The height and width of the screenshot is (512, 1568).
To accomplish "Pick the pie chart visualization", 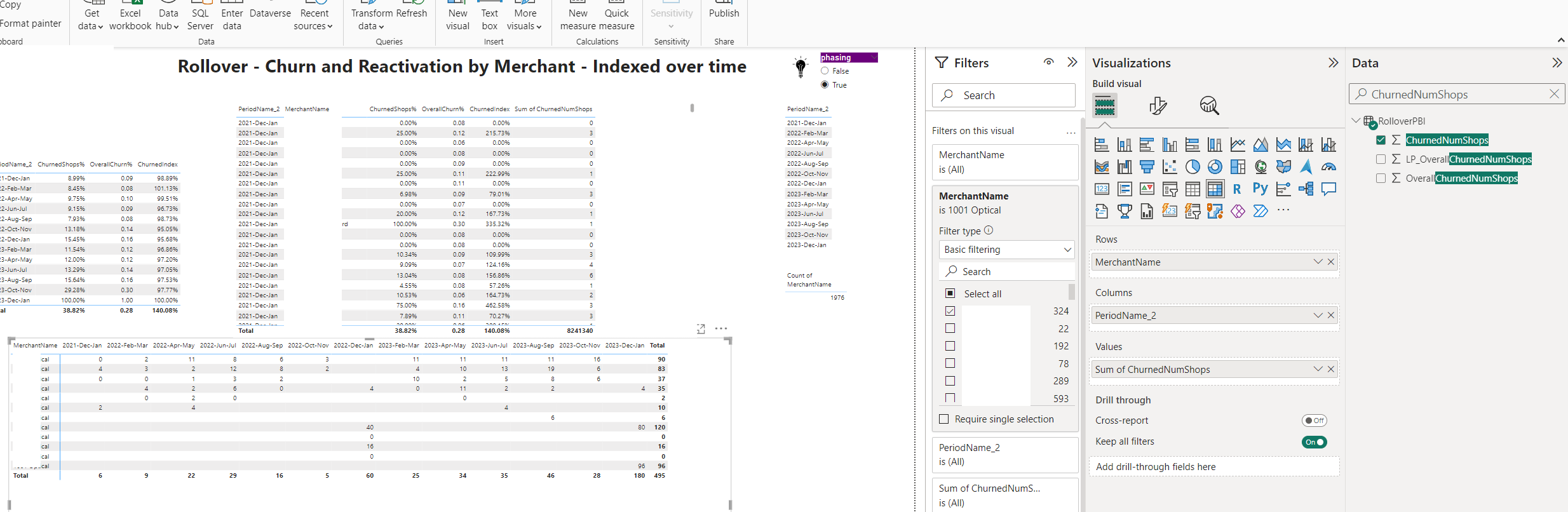I will [x=1193, y=167].
